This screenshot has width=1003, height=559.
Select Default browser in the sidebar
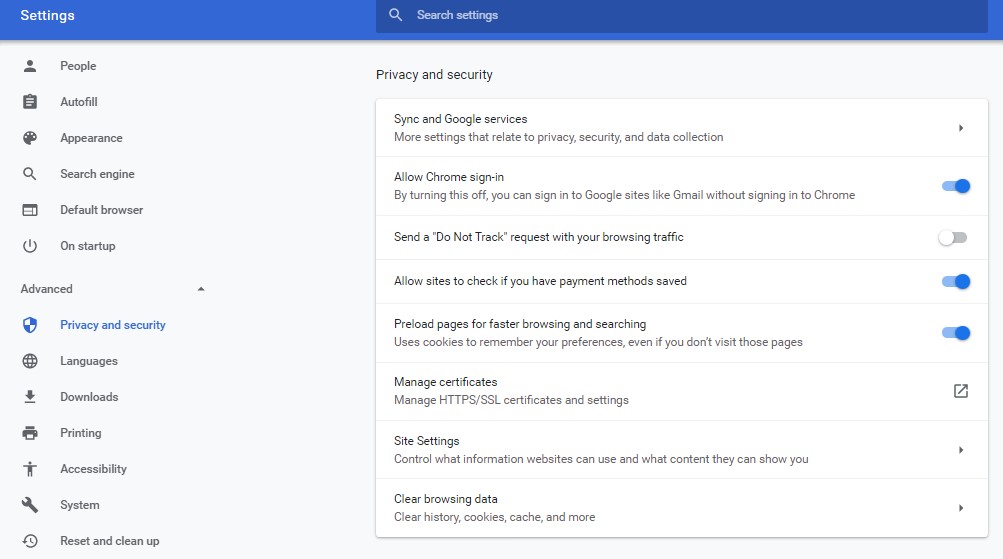102,210
